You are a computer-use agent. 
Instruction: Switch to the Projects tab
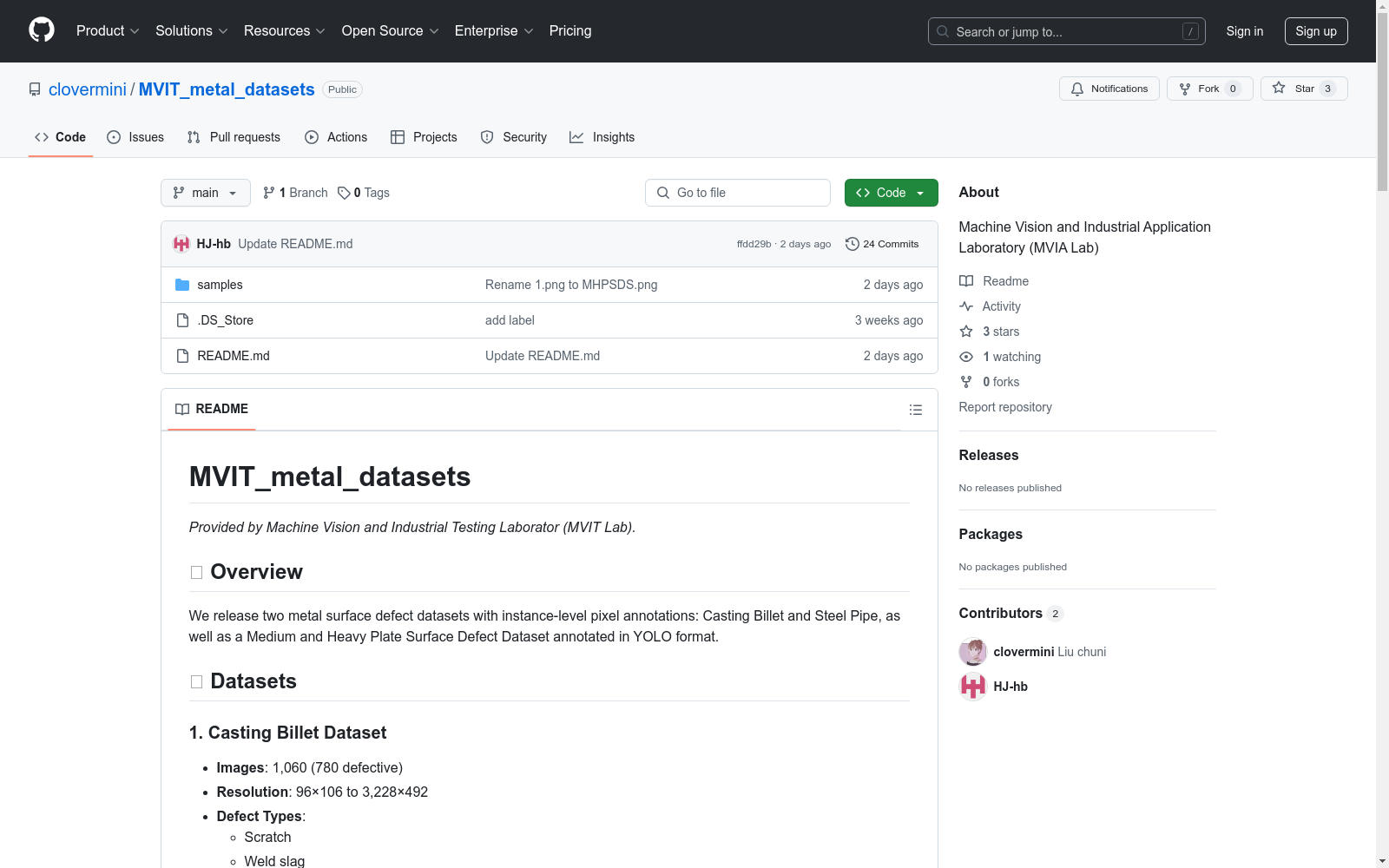point(424,137)
